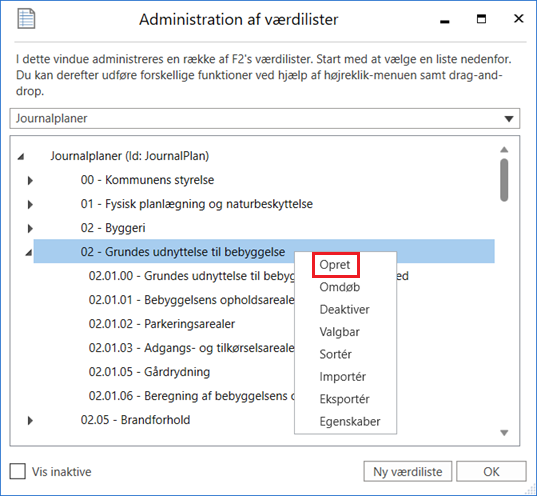
Task: Open Egenskaber from the context menu
Action: 350,421
